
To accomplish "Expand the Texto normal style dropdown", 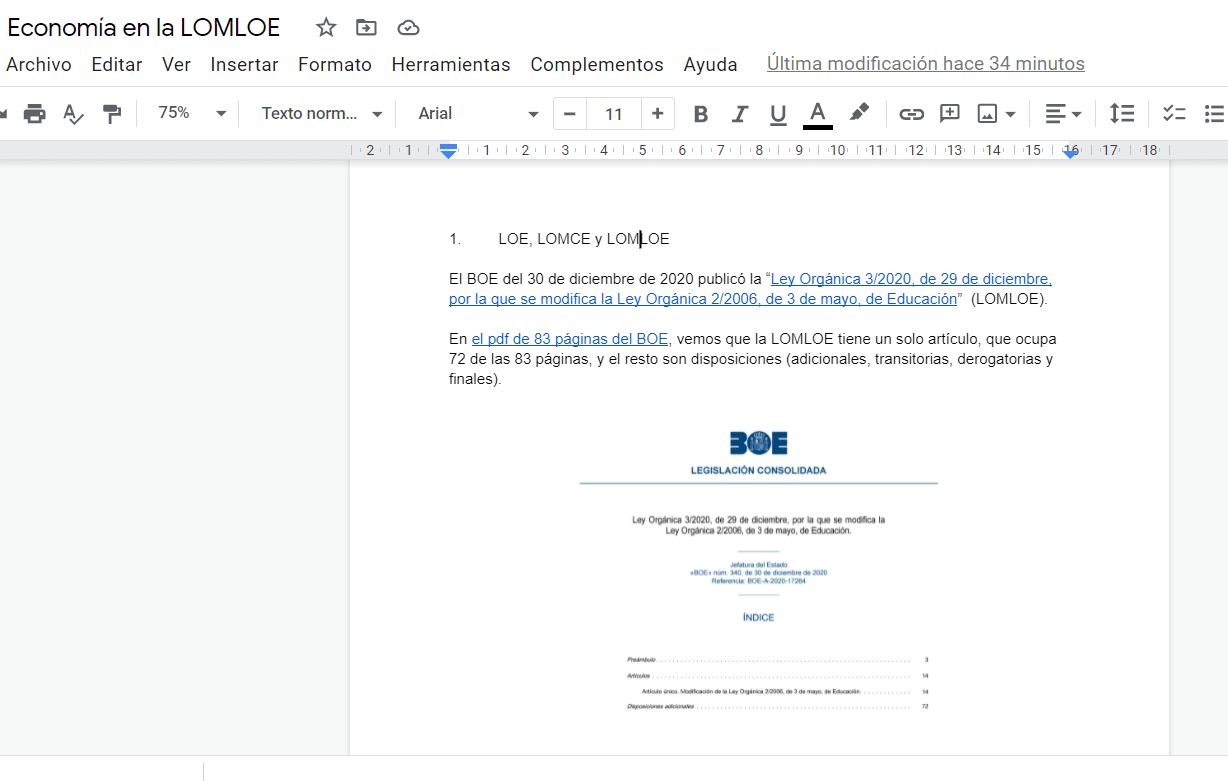I will 322,114.
